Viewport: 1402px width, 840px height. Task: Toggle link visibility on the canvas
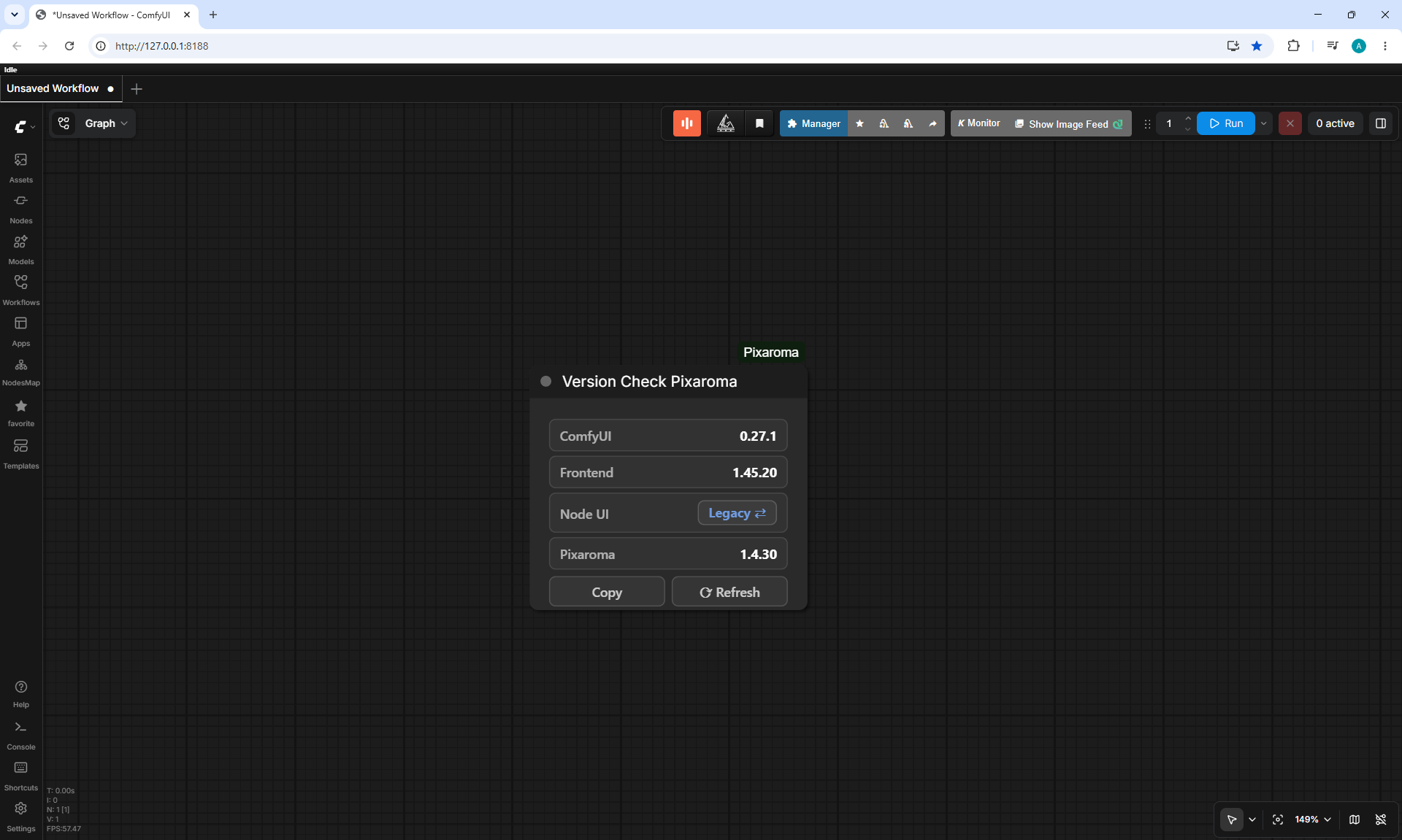1381,820
